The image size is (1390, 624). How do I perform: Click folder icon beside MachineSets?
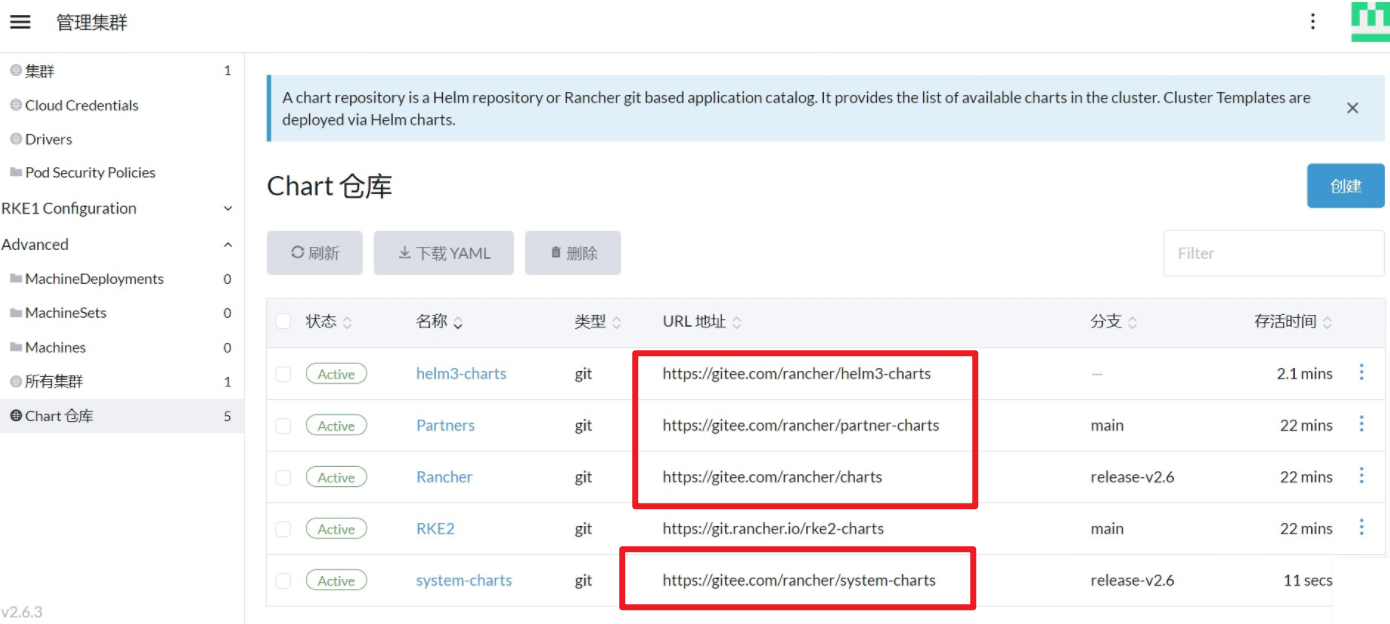[16, 313]
